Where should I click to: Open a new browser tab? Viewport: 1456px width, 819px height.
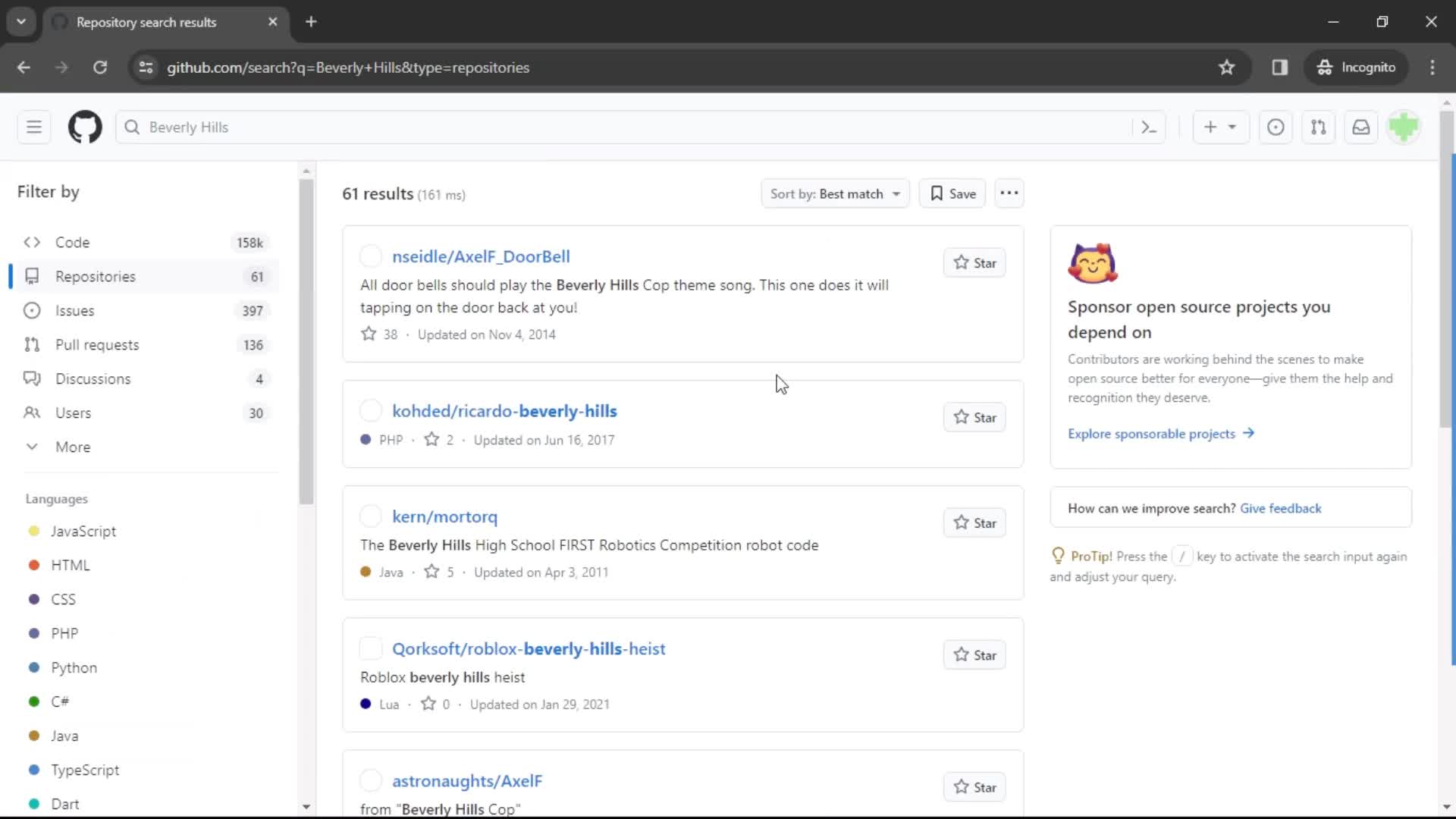point(311,22)
